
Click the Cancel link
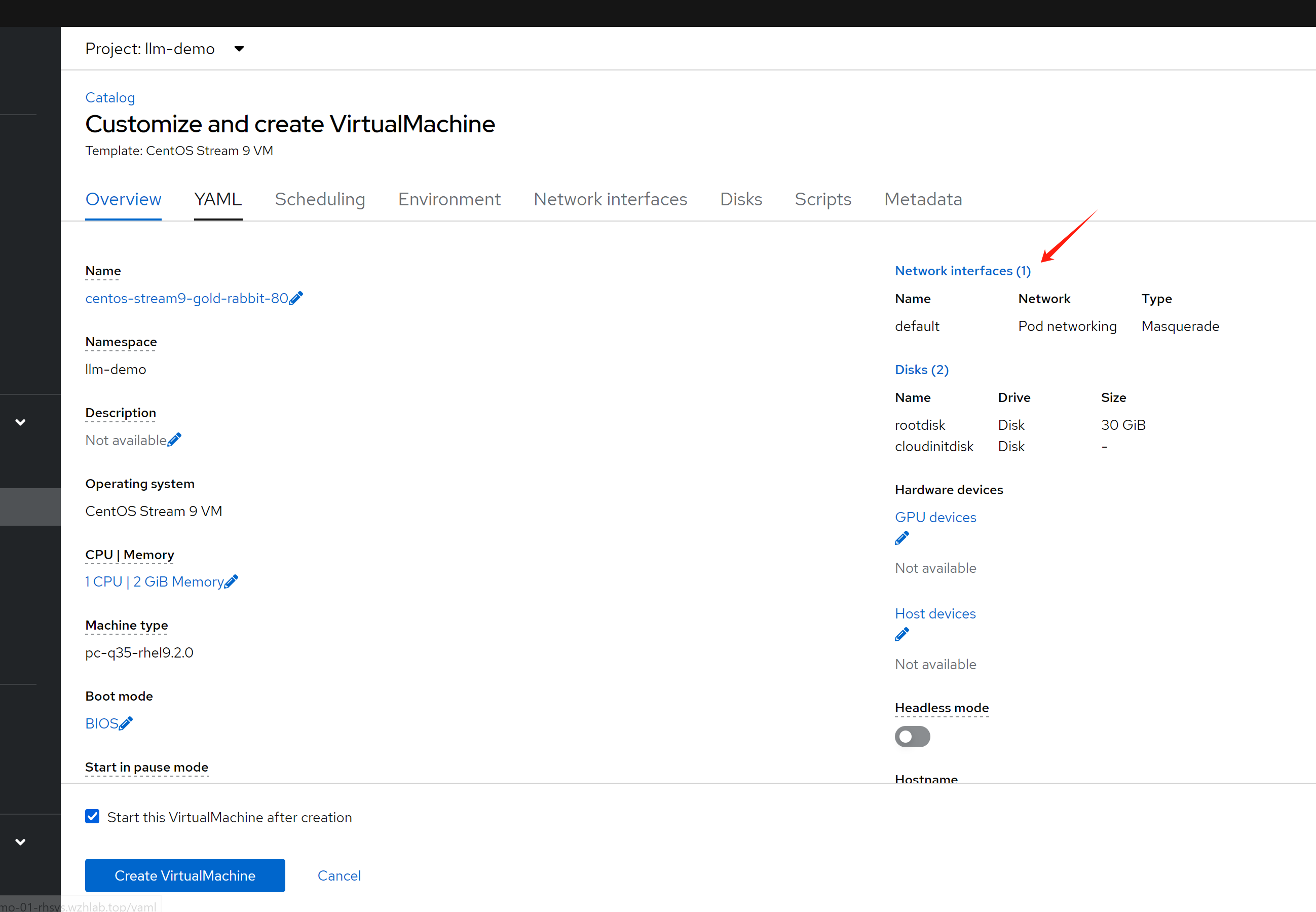340,875
